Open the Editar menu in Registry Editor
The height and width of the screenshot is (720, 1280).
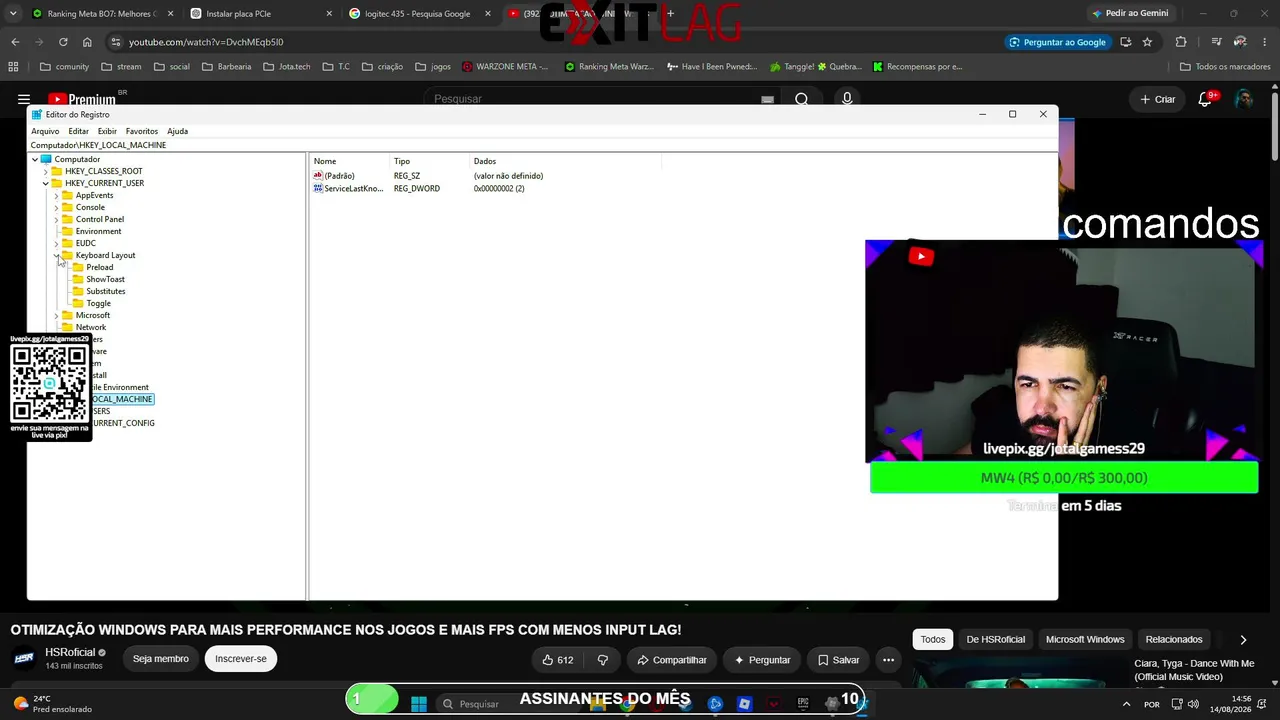point(78,131)
